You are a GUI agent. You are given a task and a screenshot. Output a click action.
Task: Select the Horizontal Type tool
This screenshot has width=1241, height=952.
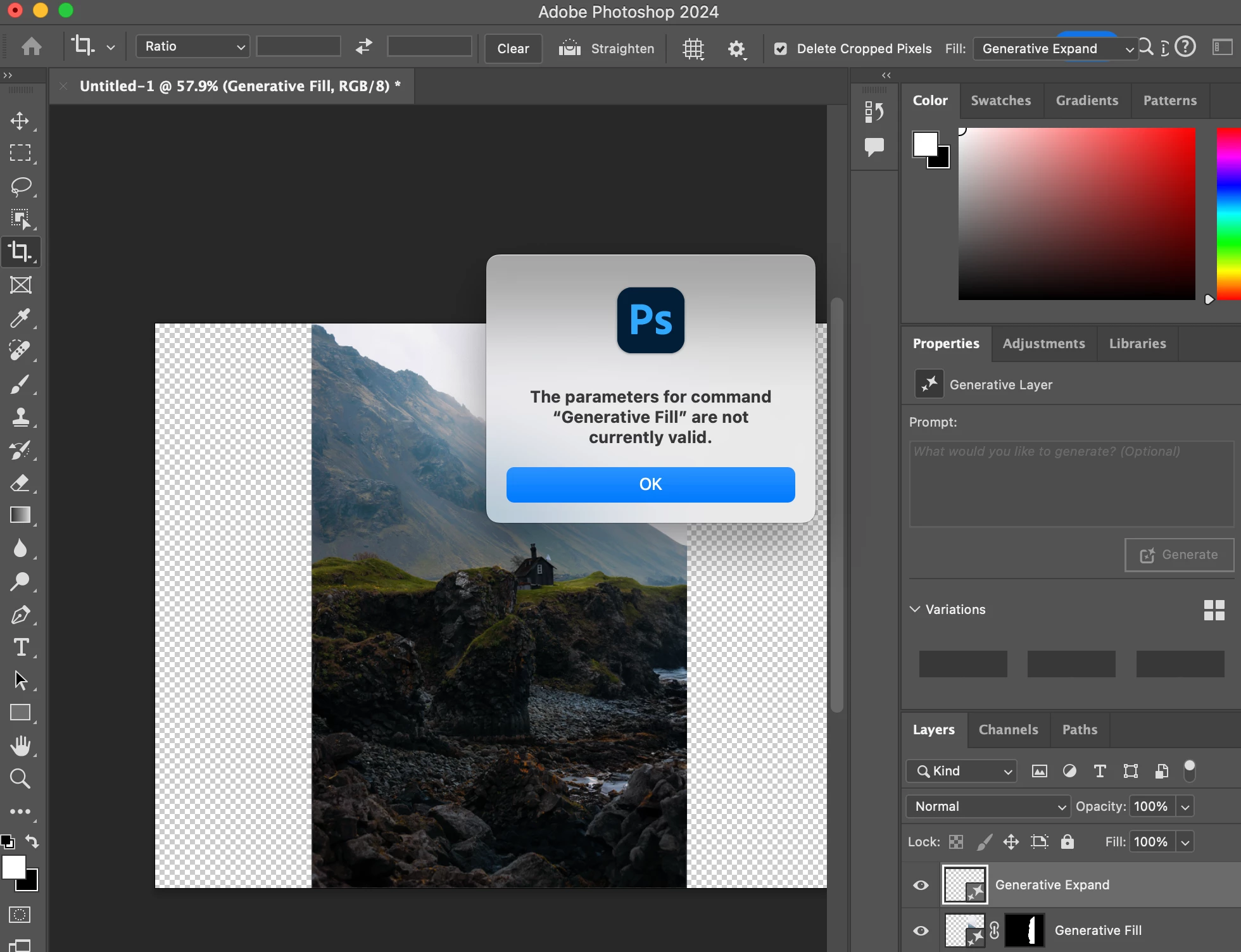click(20, 648)
